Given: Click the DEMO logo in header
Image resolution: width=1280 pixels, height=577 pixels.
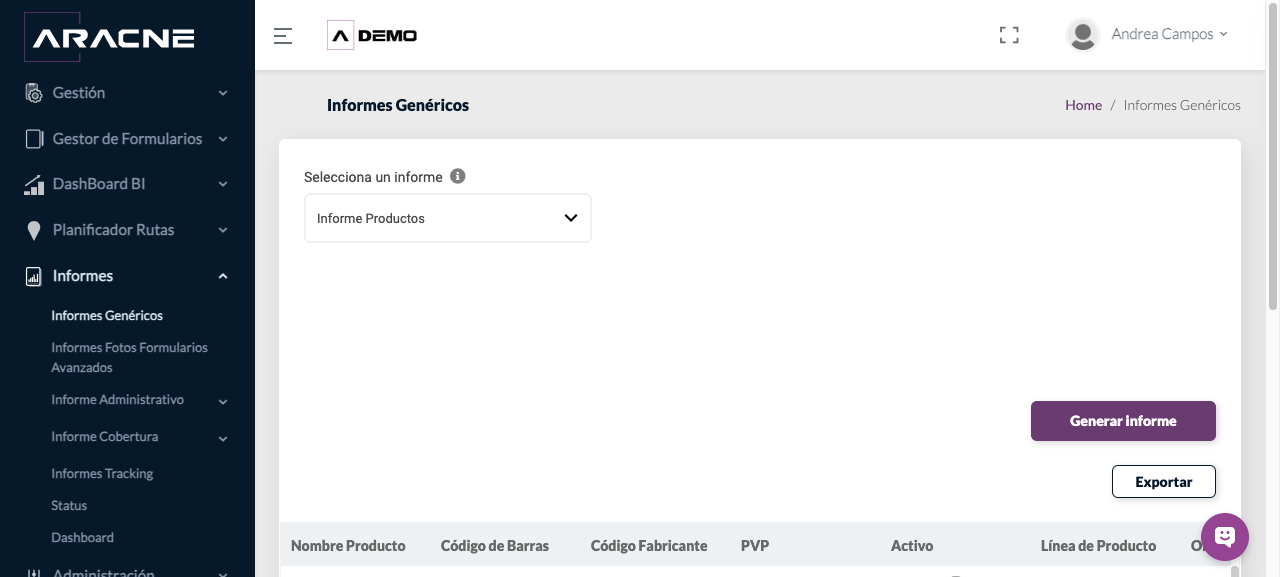Looking at the screenshot, I should point(372,35).
